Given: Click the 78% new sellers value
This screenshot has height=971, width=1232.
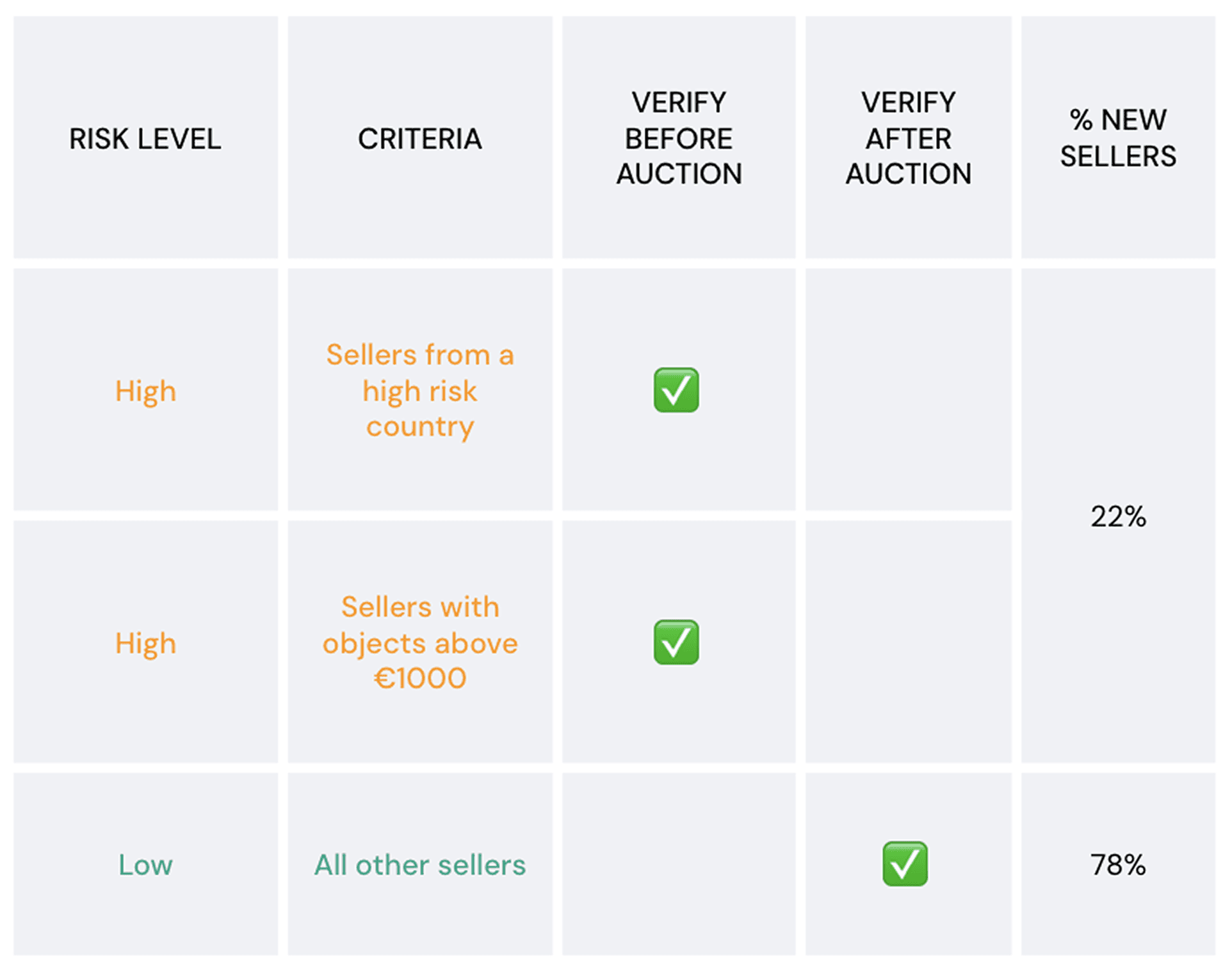Looking at the screenshot, I should 1118,865.
